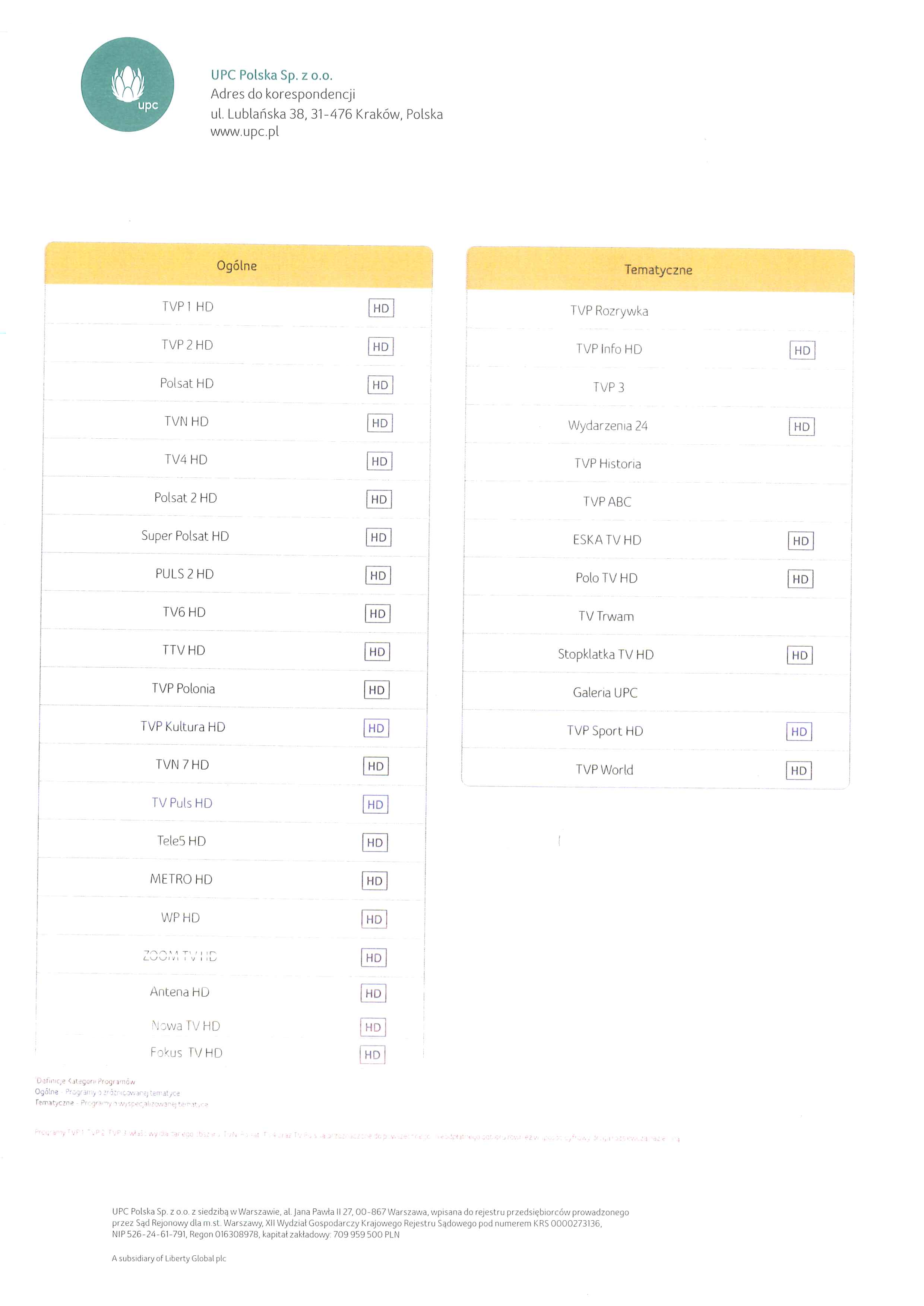Click the HD badge next to TVP Info HD

[x=802, y=351]
